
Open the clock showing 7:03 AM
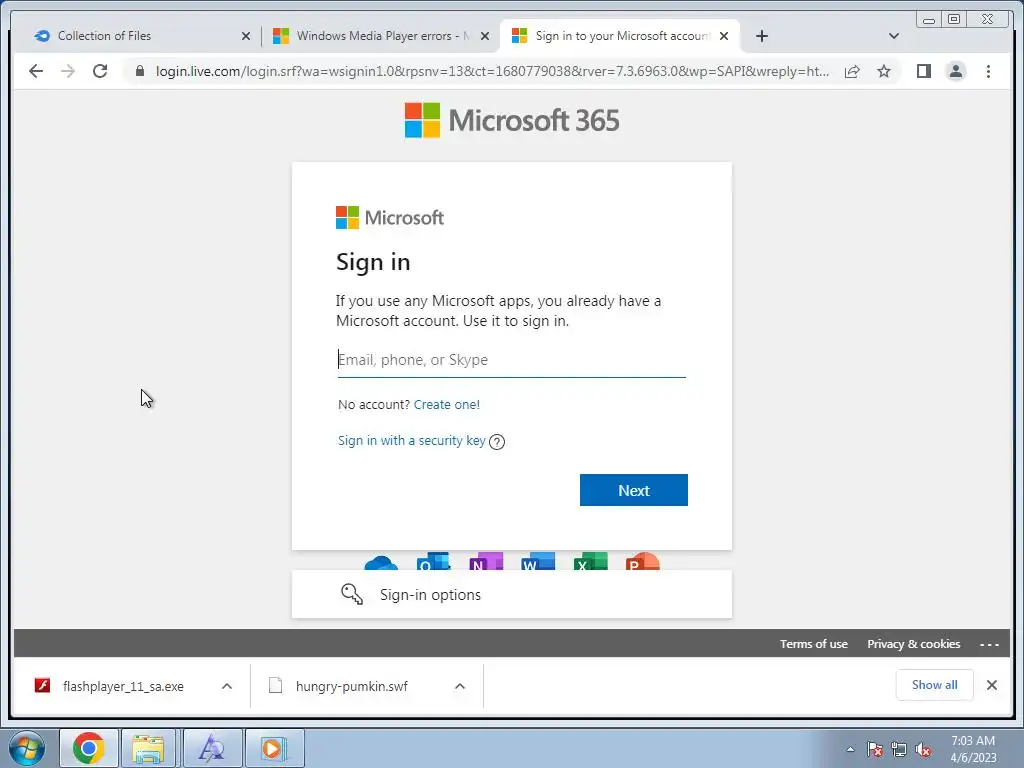point(973,749)
